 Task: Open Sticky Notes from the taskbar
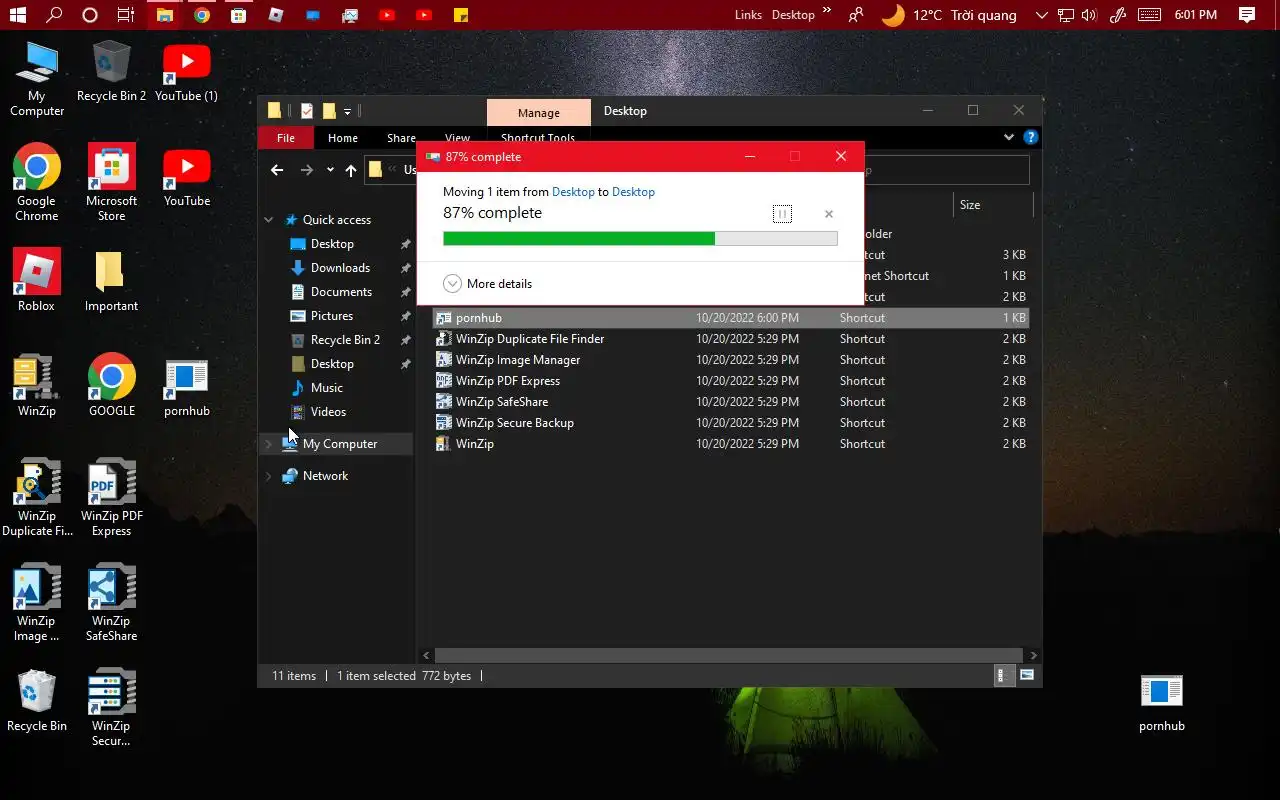460,15
